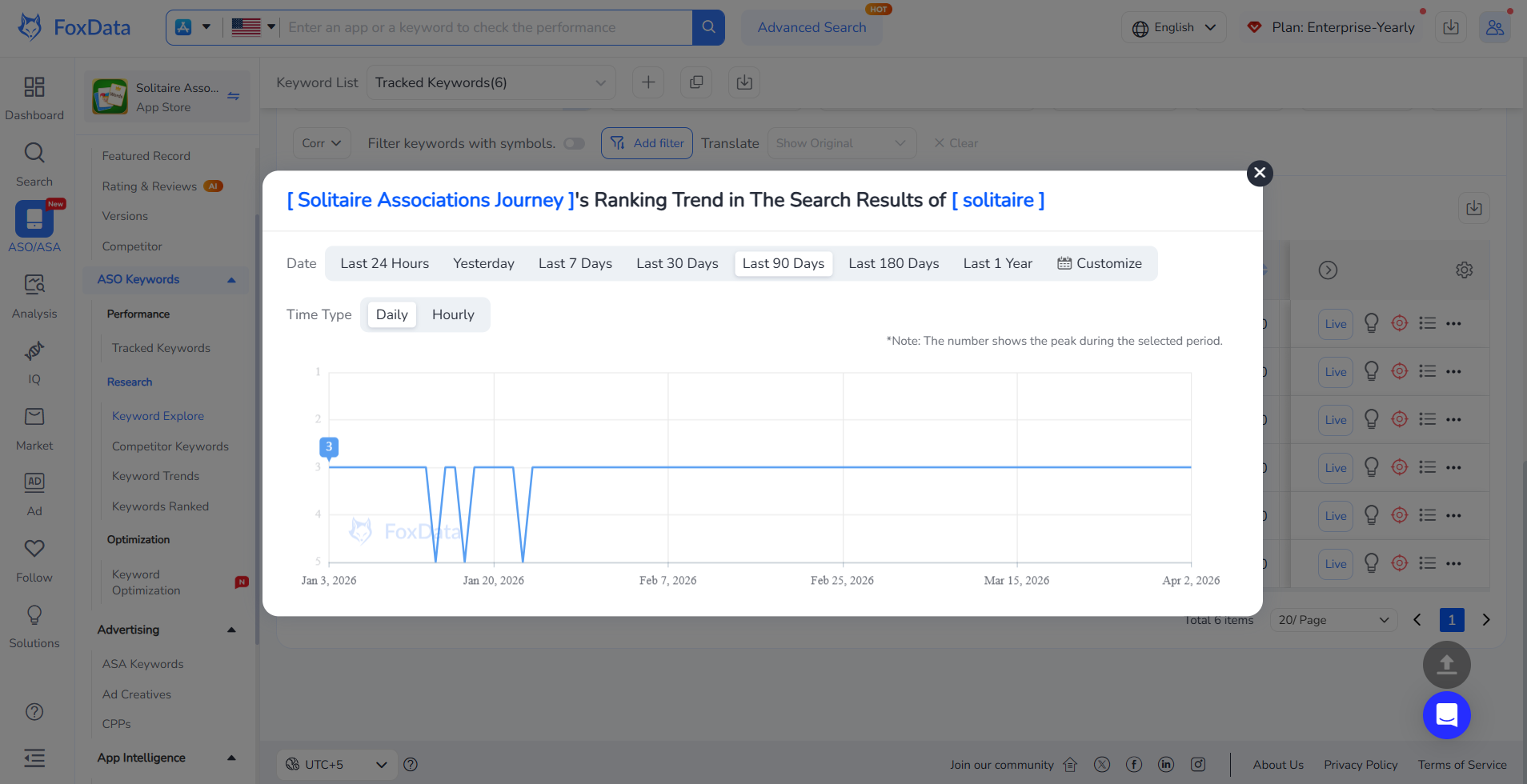Screen dimensions: 1527x784
Task: Click the search magnifier button in top bar
Action: pos(708,27)
